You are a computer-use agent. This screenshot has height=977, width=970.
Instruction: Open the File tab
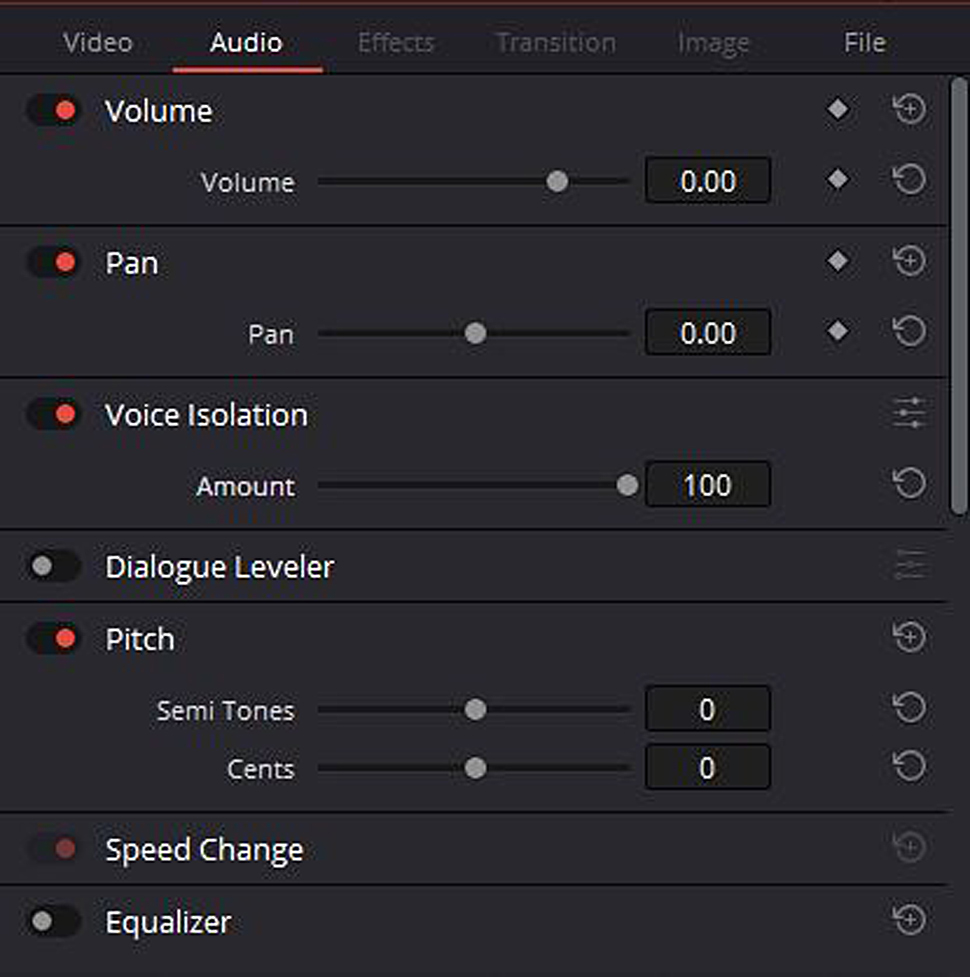865,43
